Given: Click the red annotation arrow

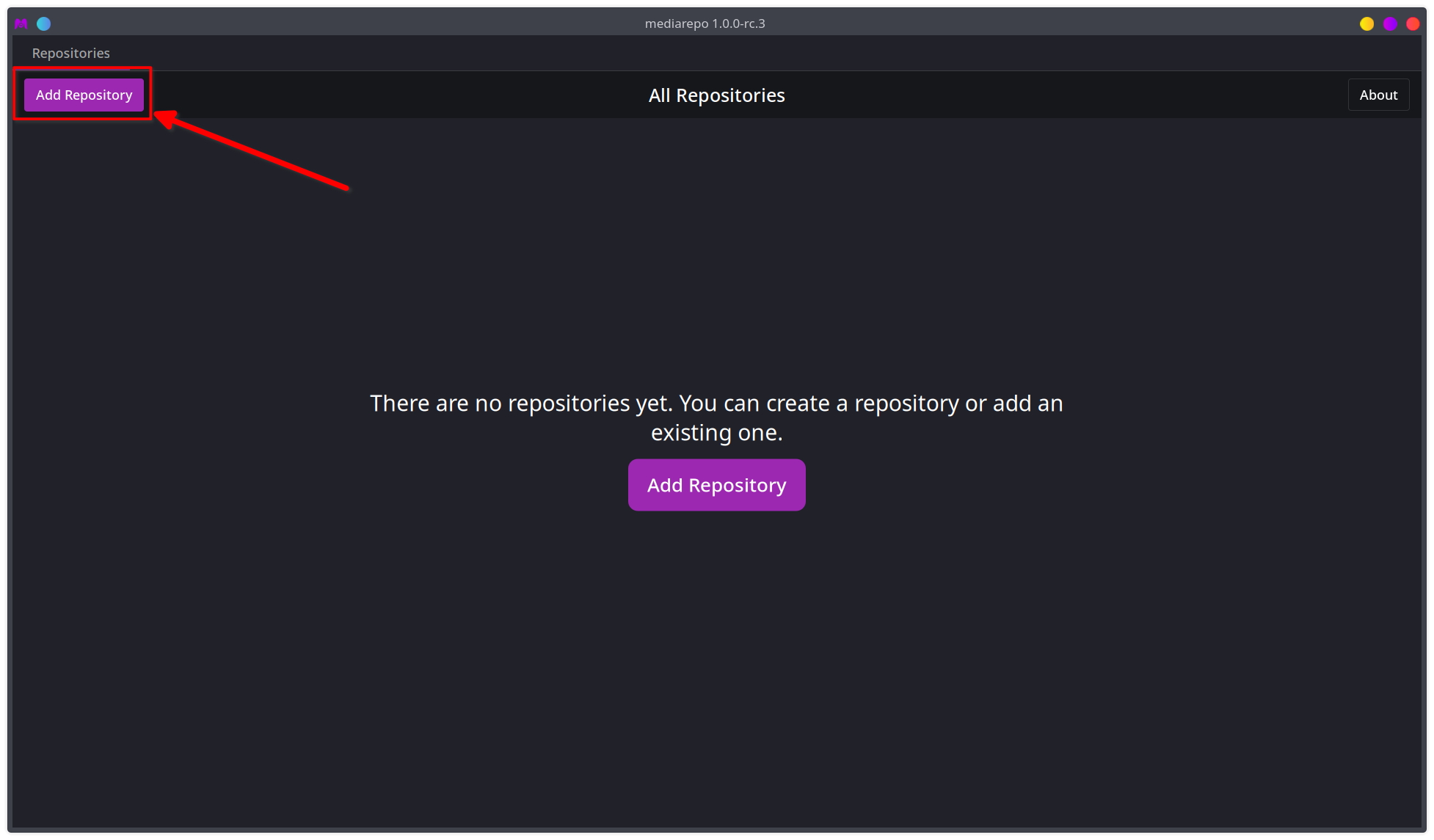Looking at the screenshot, I should pyautogui.click(x=251, y=150).
